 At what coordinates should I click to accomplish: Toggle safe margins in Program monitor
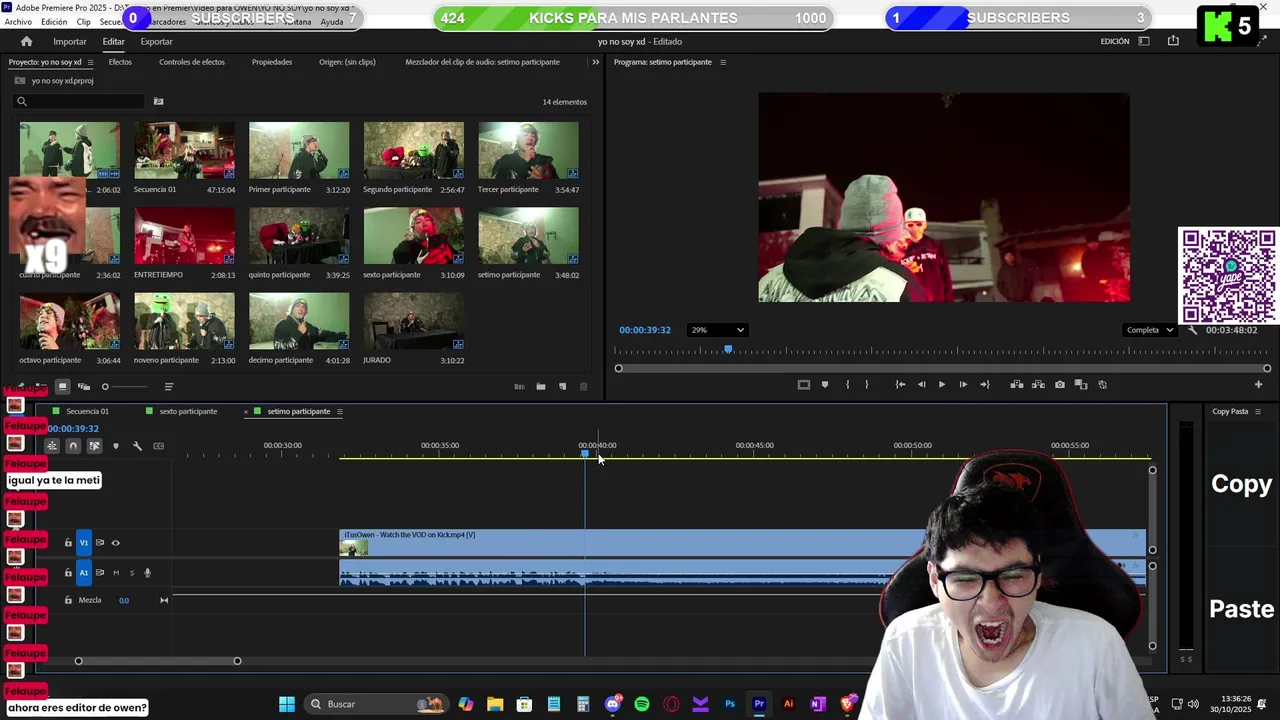click(803, 385)
